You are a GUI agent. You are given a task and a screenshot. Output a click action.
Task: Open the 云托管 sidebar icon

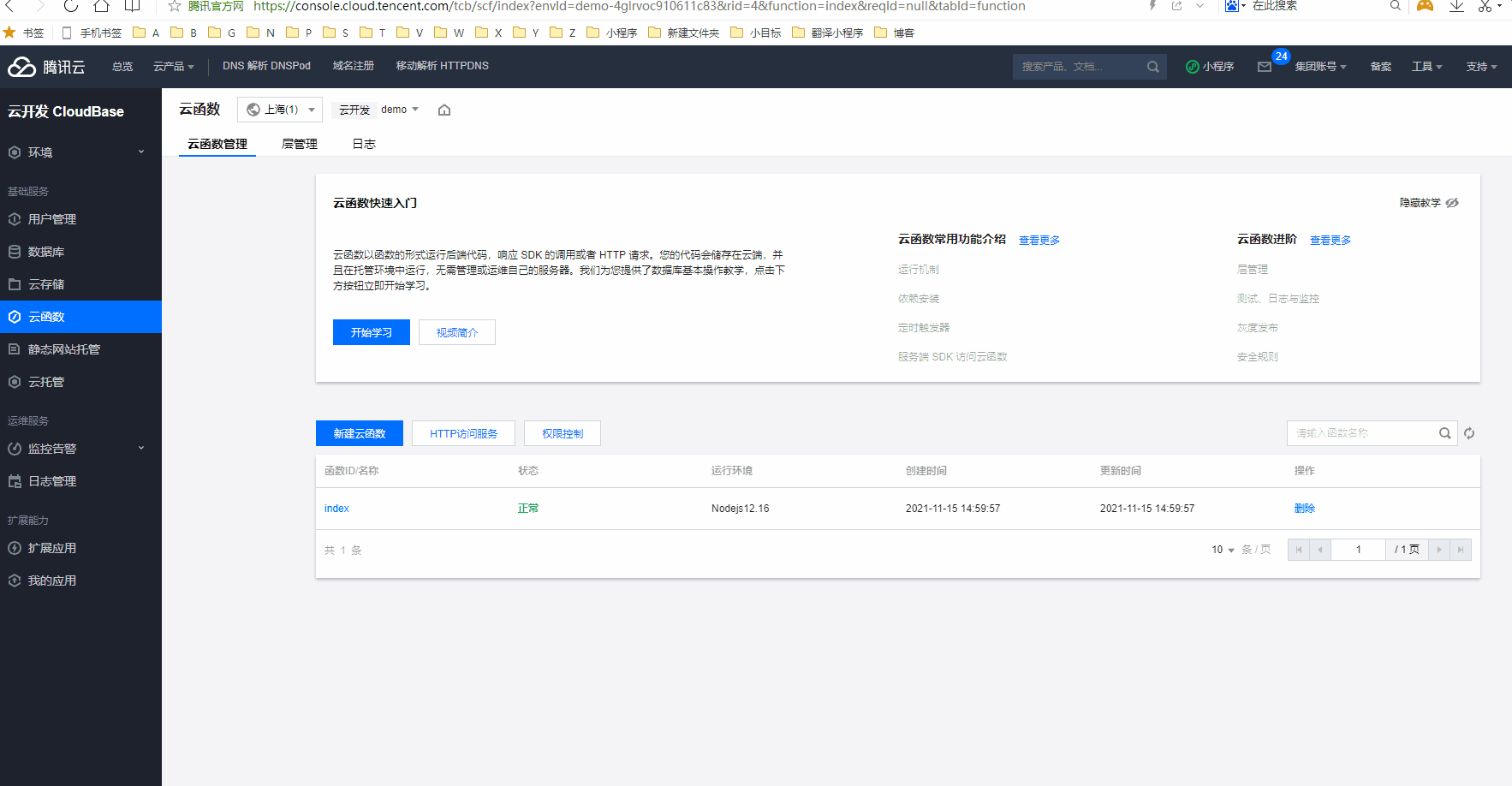point(15,382)
